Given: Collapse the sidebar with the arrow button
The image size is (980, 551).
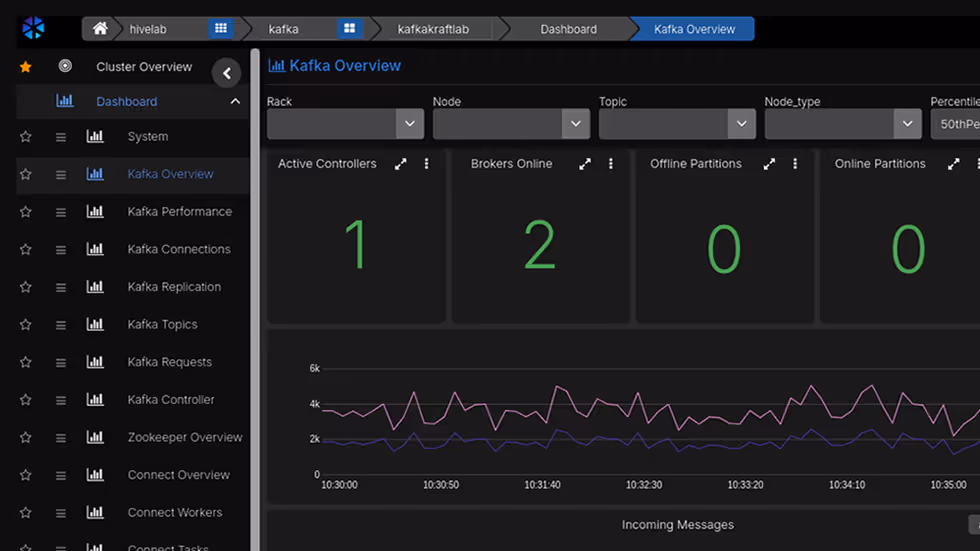Looking at the screenshot, I should pos(227,73).
